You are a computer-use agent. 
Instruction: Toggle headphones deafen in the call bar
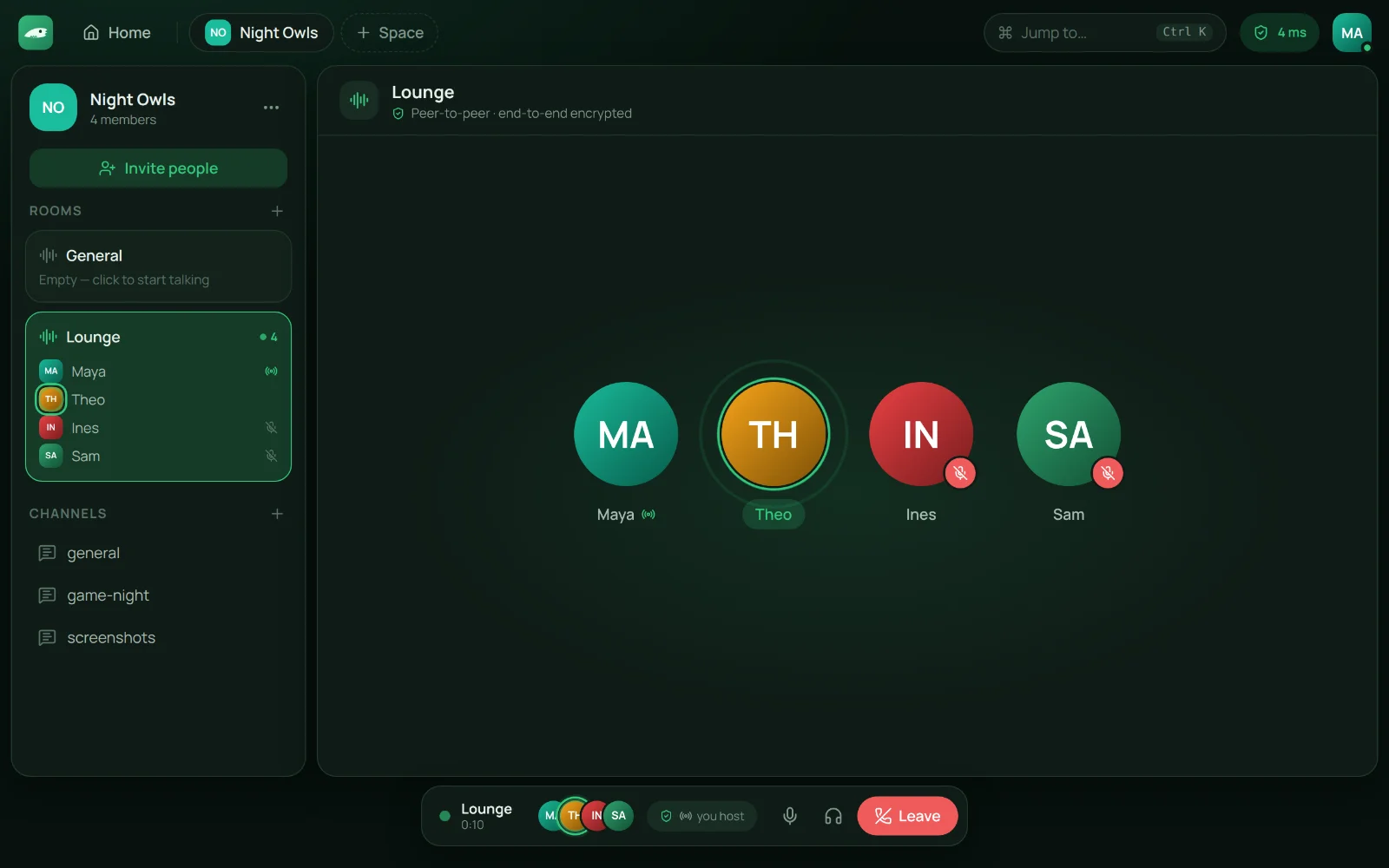833,816
